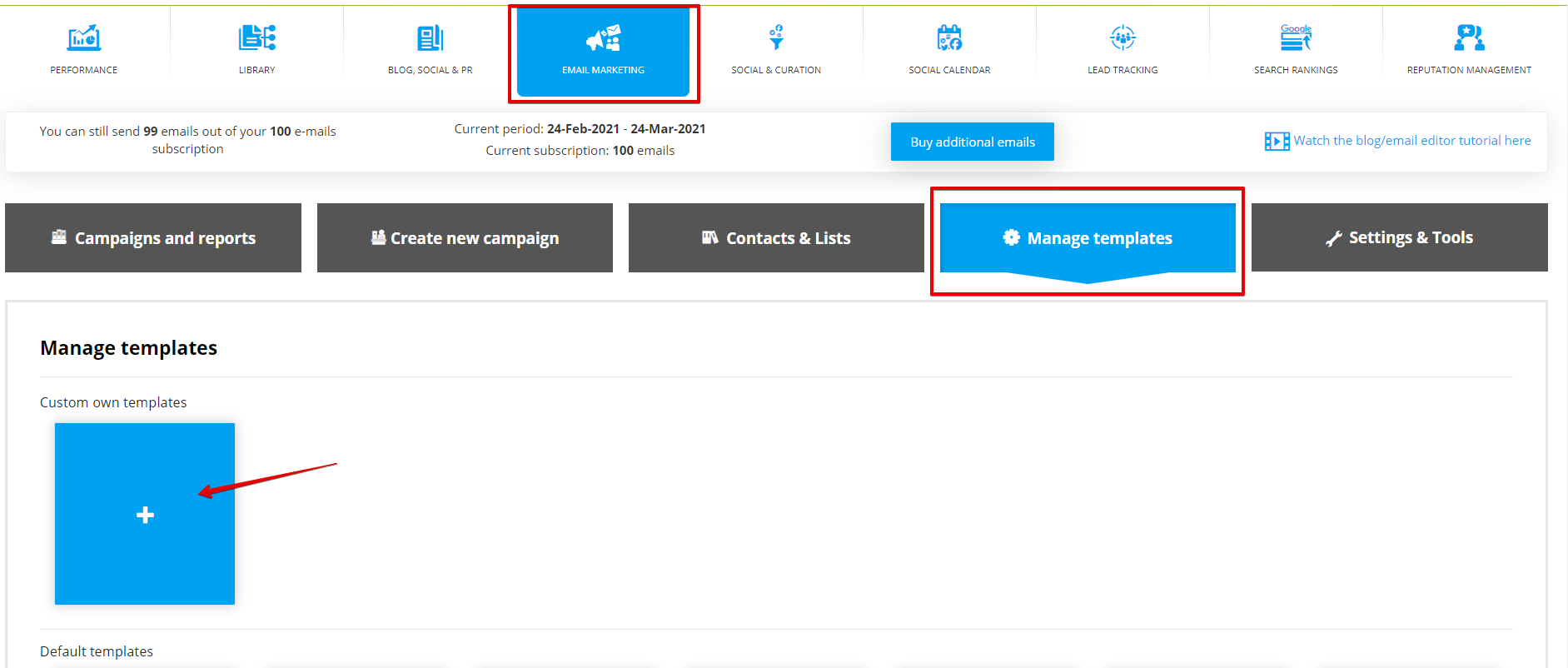
Task: Click the Custom own templates label
Action: pos(113,402)
